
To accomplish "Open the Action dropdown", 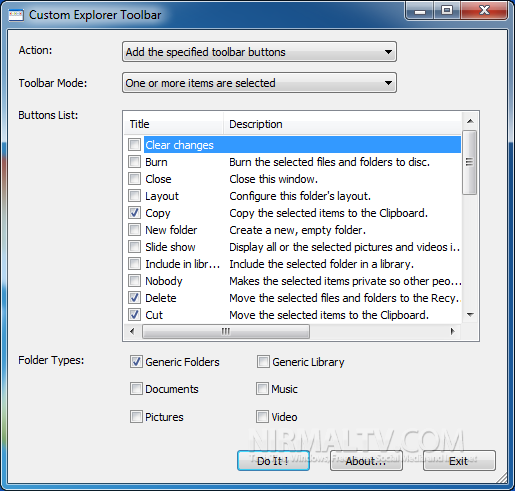I will click(259, 52).
